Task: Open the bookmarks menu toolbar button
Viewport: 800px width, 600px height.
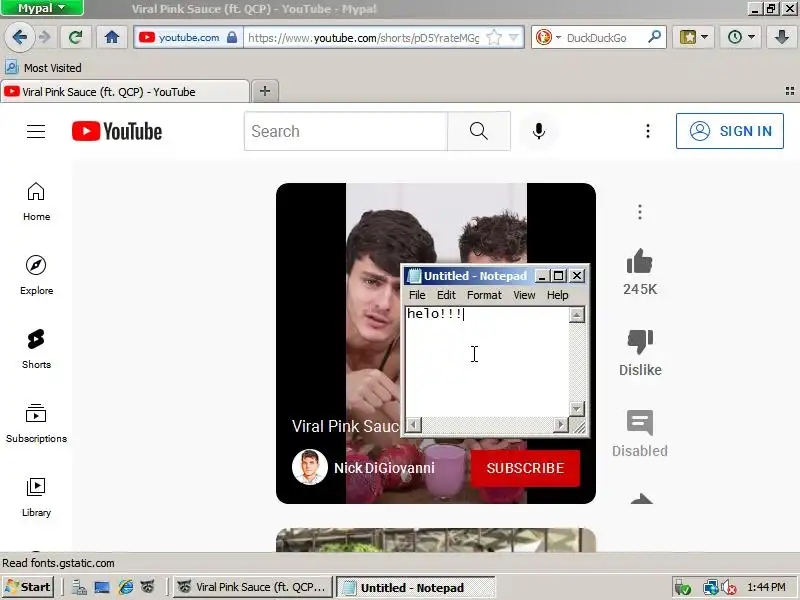Action: (x=693, y=37)
